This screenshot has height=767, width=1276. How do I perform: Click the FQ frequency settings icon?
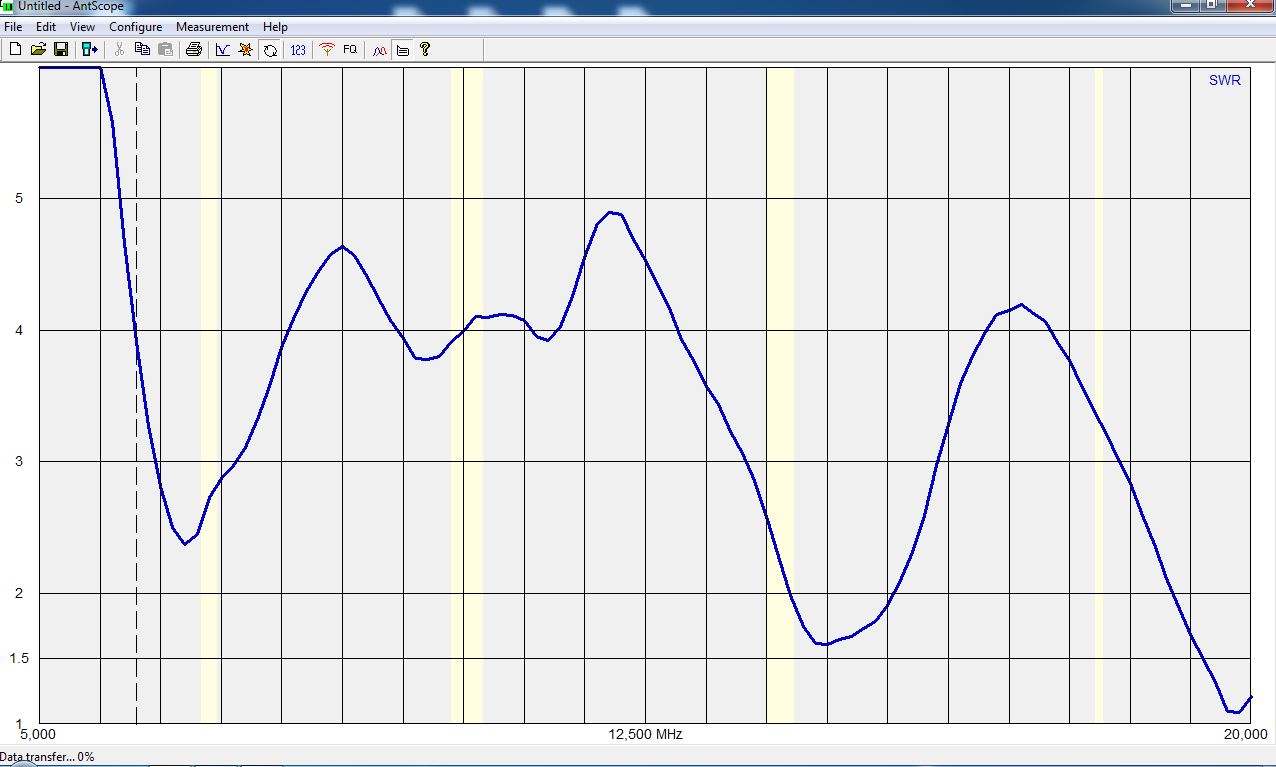point(350,49)
